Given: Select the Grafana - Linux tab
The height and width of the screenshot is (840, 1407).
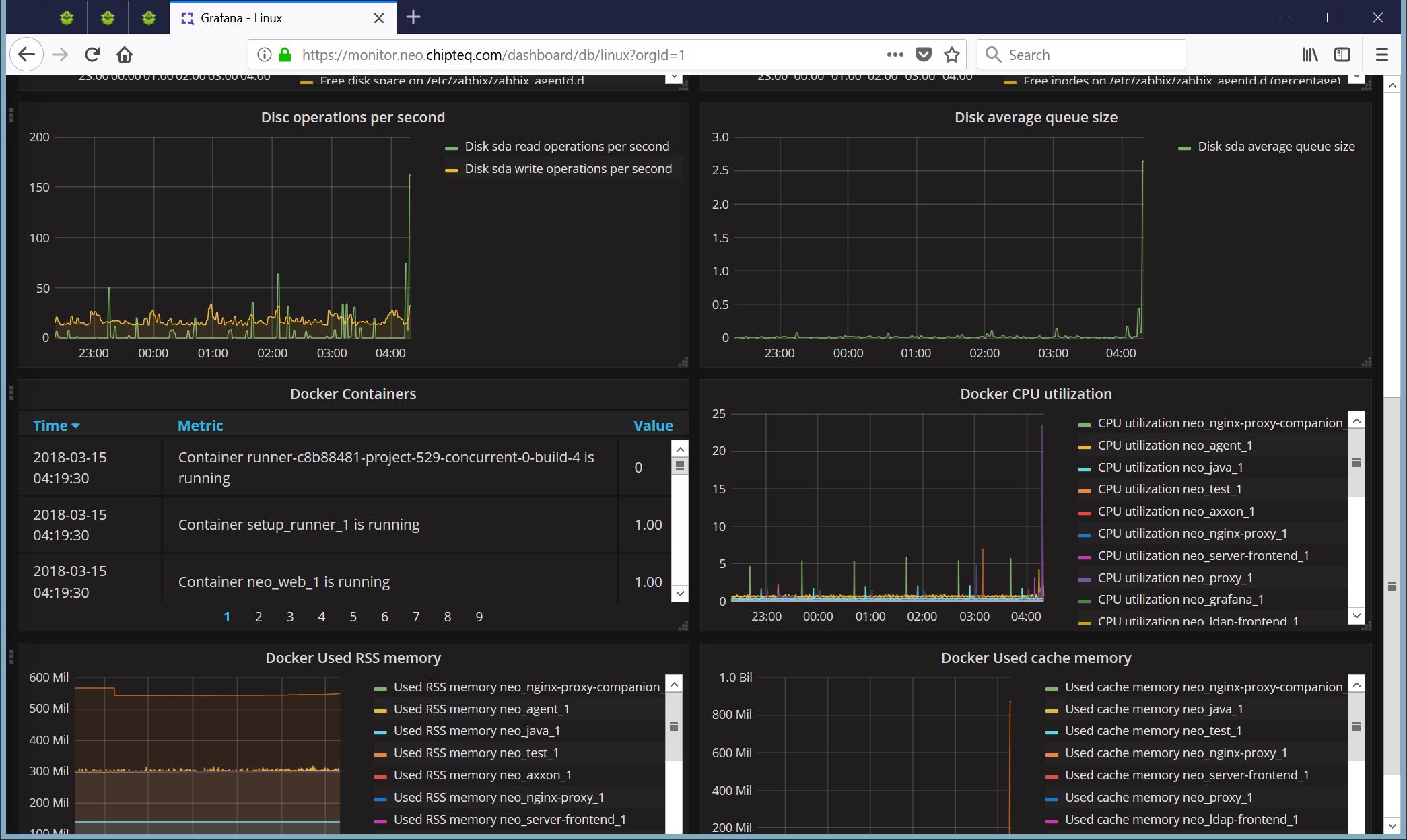Looking at the screenshot, I should pos(283,18).
